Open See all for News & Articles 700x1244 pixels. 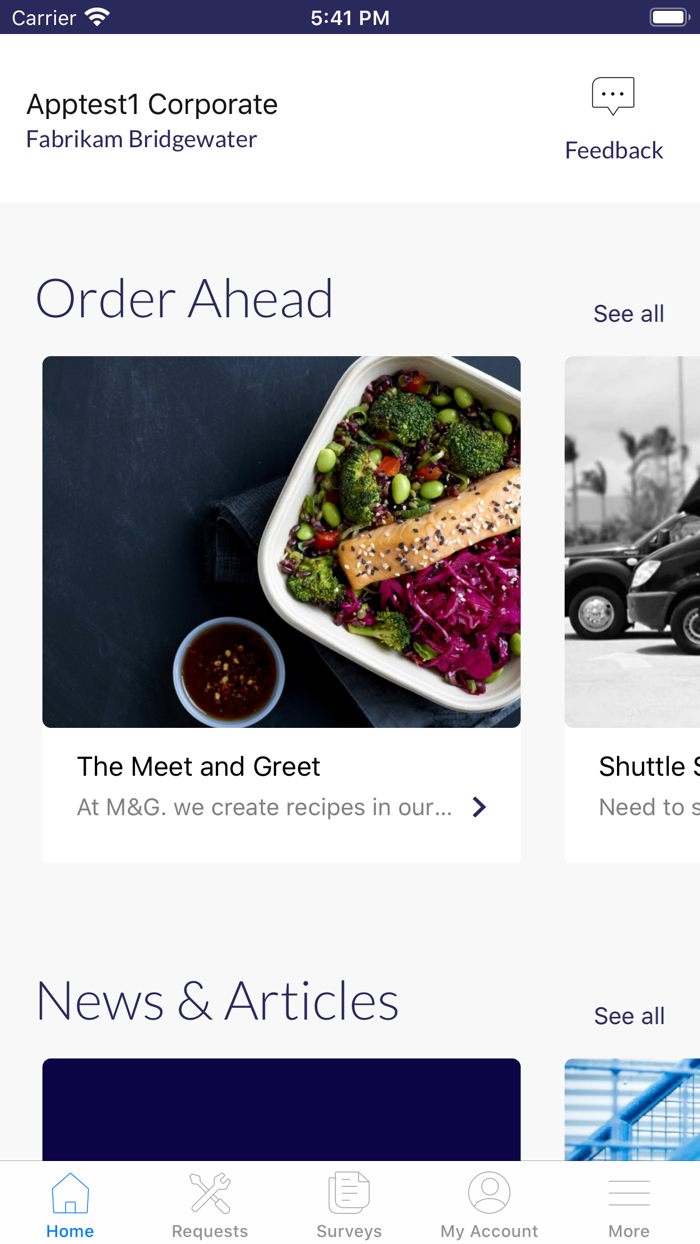[x=628, y=1015]
